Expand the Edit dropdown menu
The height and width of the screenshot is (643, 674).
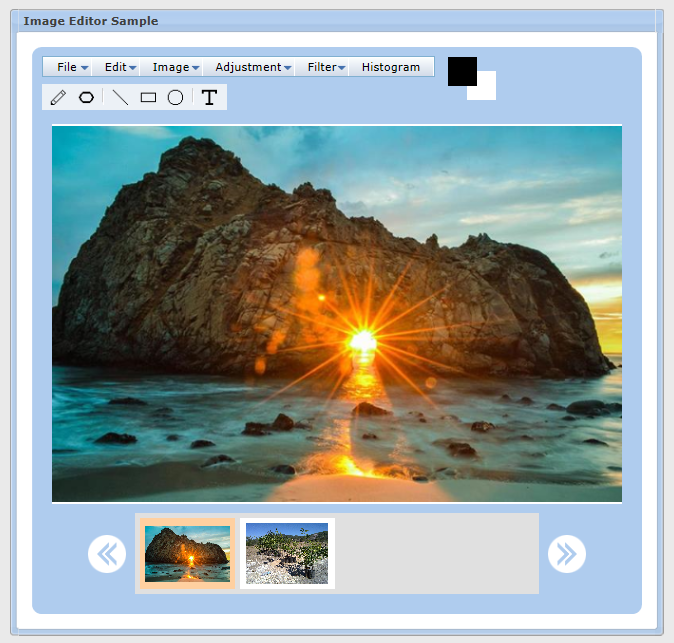pyautogui.click(x=120, y=67)
